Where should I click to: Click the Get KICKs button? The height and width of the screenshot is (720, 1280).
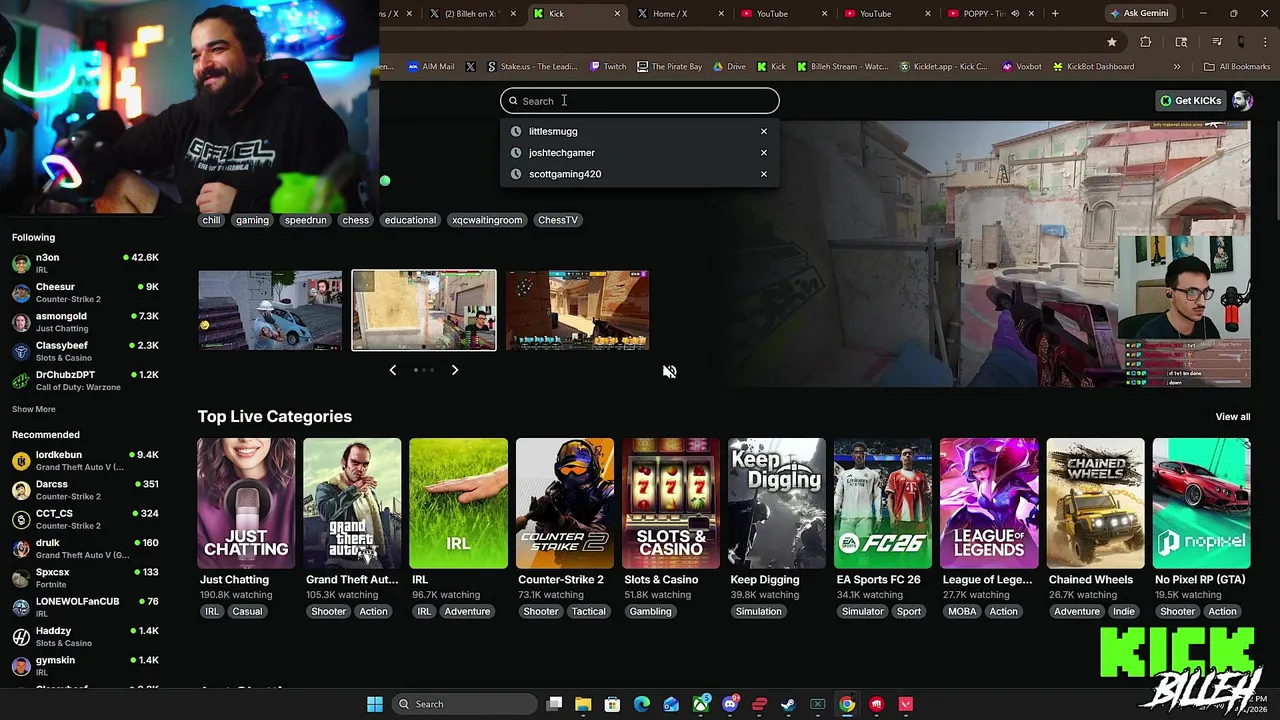1190,100
